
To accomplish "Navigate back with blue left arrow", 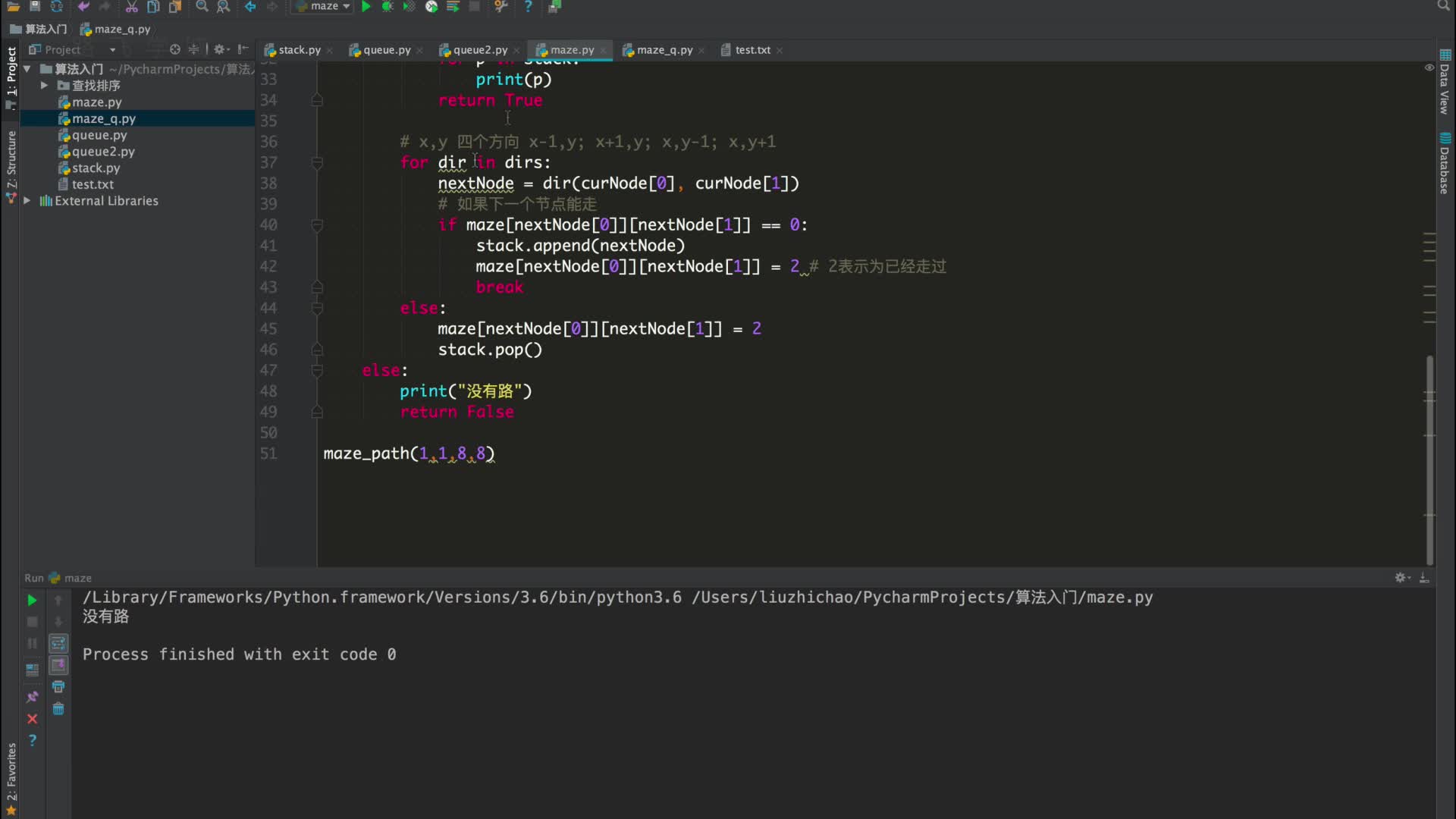I will pos(250,6).
